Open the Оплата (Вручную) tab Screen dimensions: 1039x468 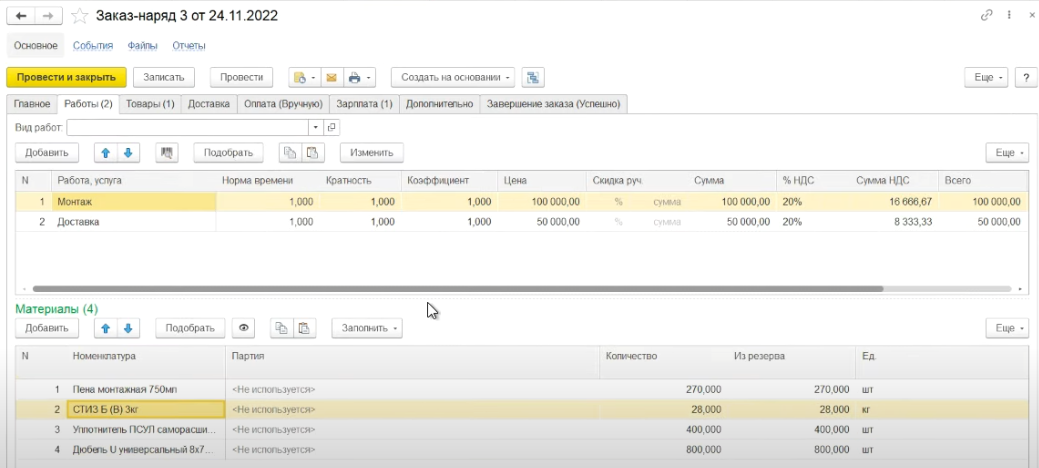284,103
